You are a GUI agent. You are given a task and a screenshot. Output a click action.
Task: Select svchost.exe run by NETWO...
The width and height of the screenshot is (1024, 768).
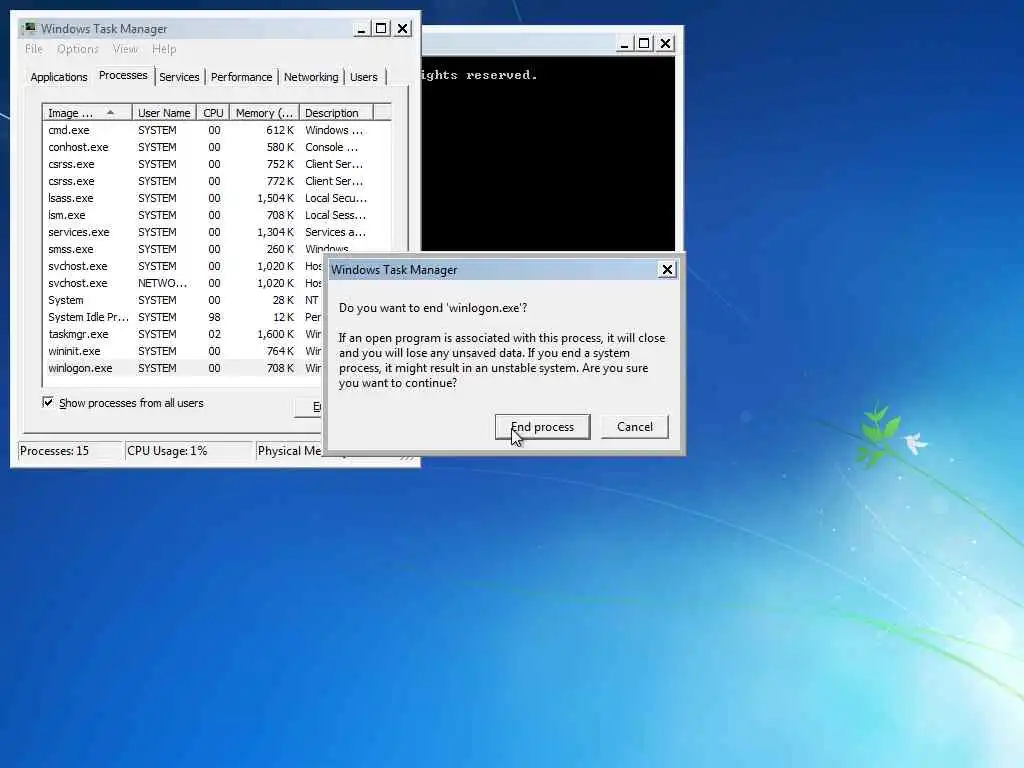(x=183, y=283)
